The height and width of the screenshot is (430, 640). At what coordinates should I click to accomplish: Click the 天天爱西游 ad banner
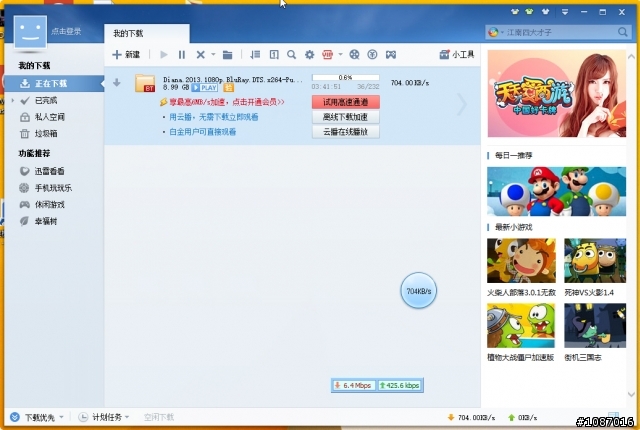point(556,93)
